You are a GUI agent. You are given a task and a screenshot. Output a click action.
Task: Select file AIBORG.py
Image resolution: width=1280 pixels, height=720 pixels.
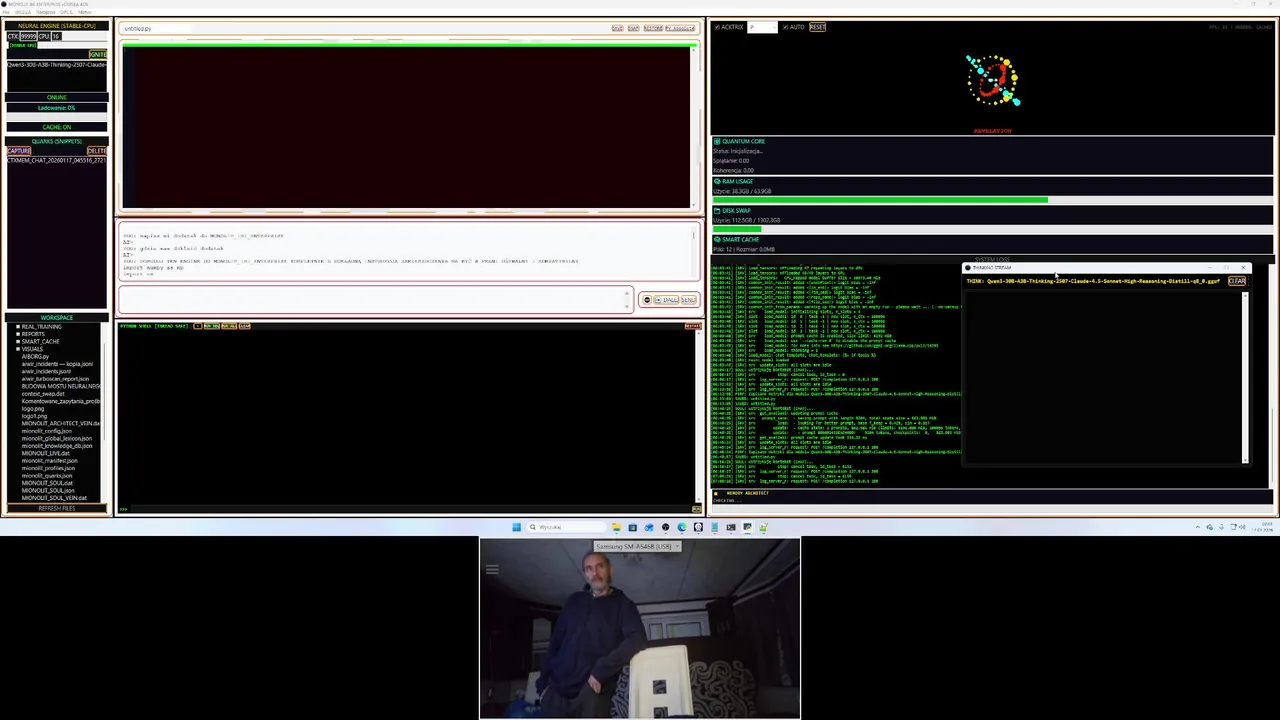click(35, 356)
